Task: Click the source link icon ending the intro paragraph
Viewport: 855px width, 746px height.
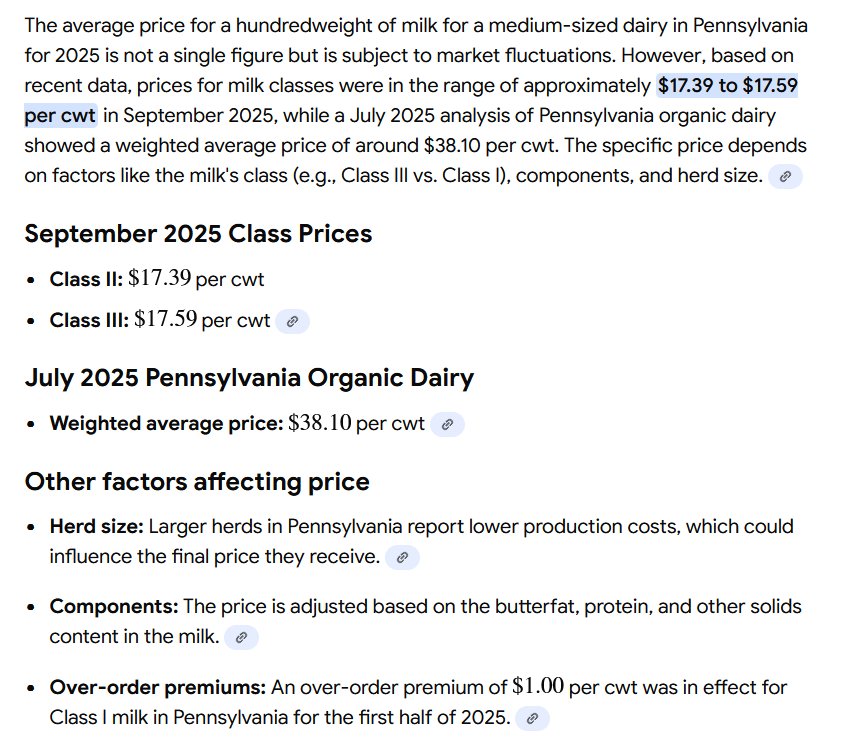Action: tap(785, 177)
